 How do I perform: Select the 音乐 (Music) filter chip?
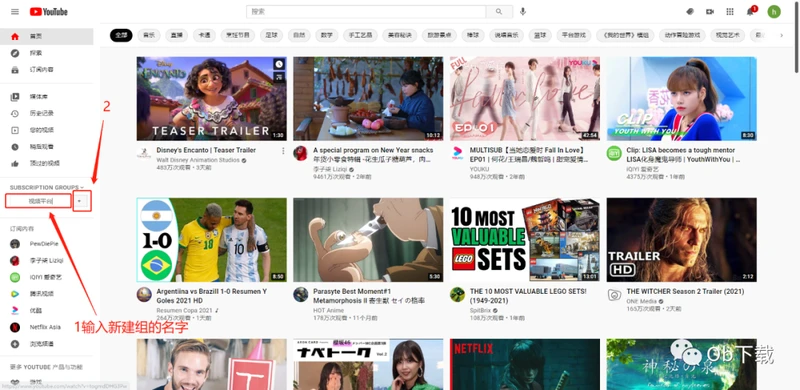pyautogui.click(x=149, y=35)
